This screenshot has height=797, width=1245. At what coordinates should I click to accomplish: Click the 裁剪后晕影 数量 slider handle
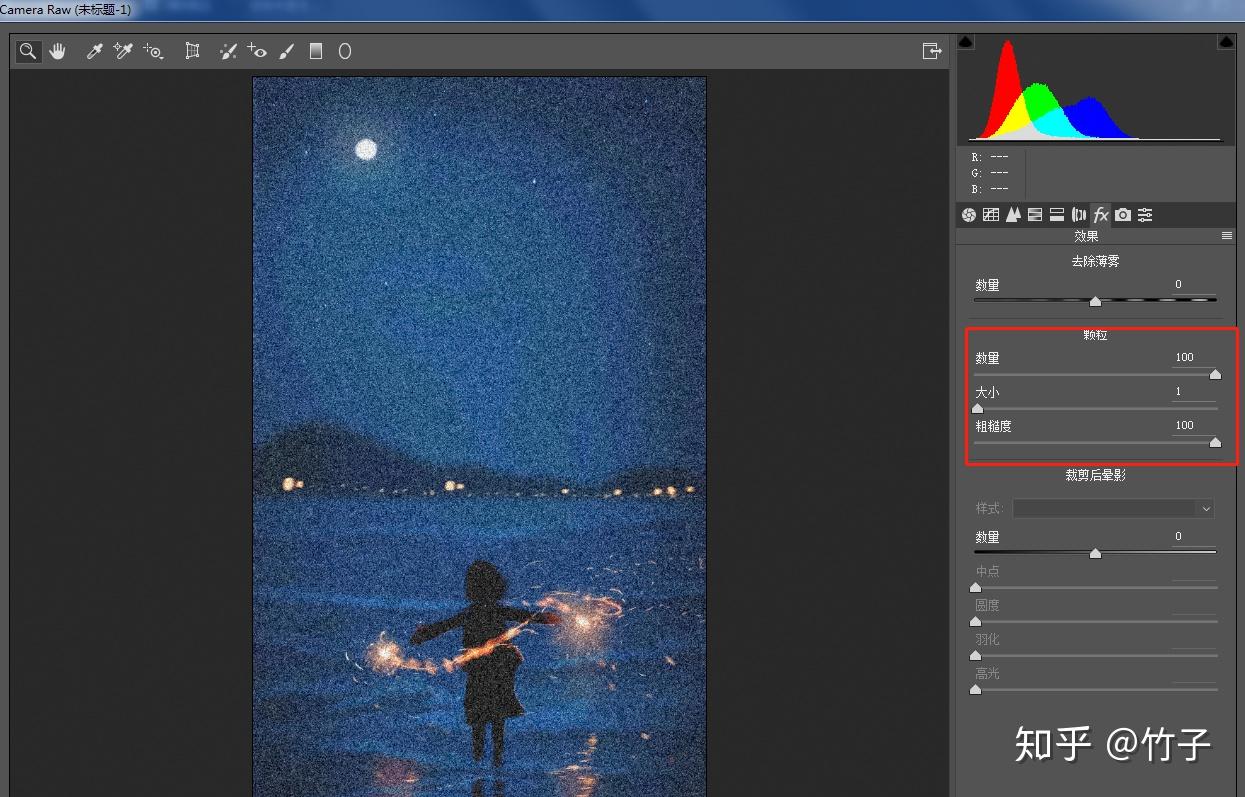(x=1095, y=553)
